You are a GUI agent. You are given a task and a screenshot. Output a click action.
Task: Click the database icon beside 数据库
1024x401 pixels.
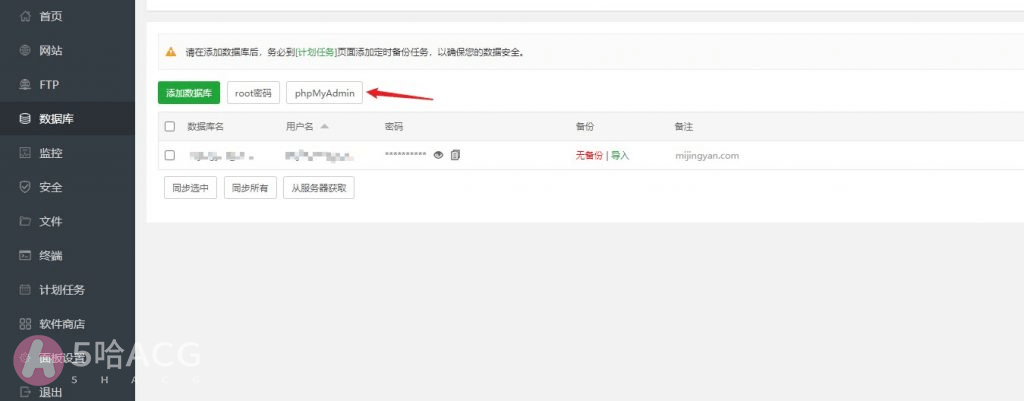tap(25, 119)
